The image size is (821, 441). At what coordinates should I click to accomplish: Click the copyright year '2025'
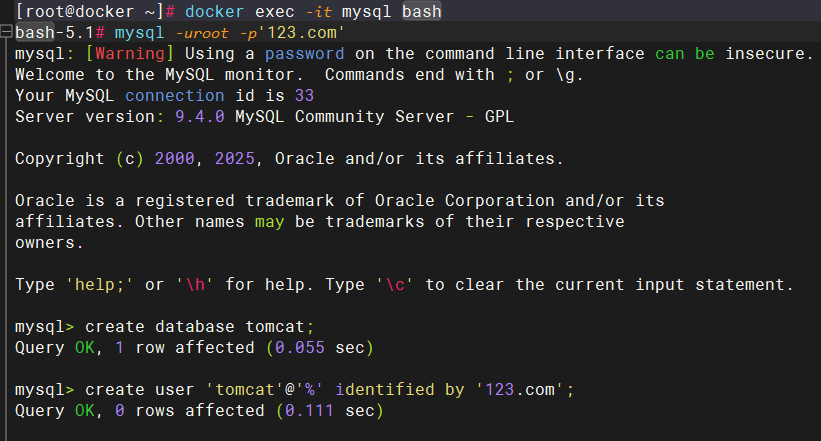(235, 158)
